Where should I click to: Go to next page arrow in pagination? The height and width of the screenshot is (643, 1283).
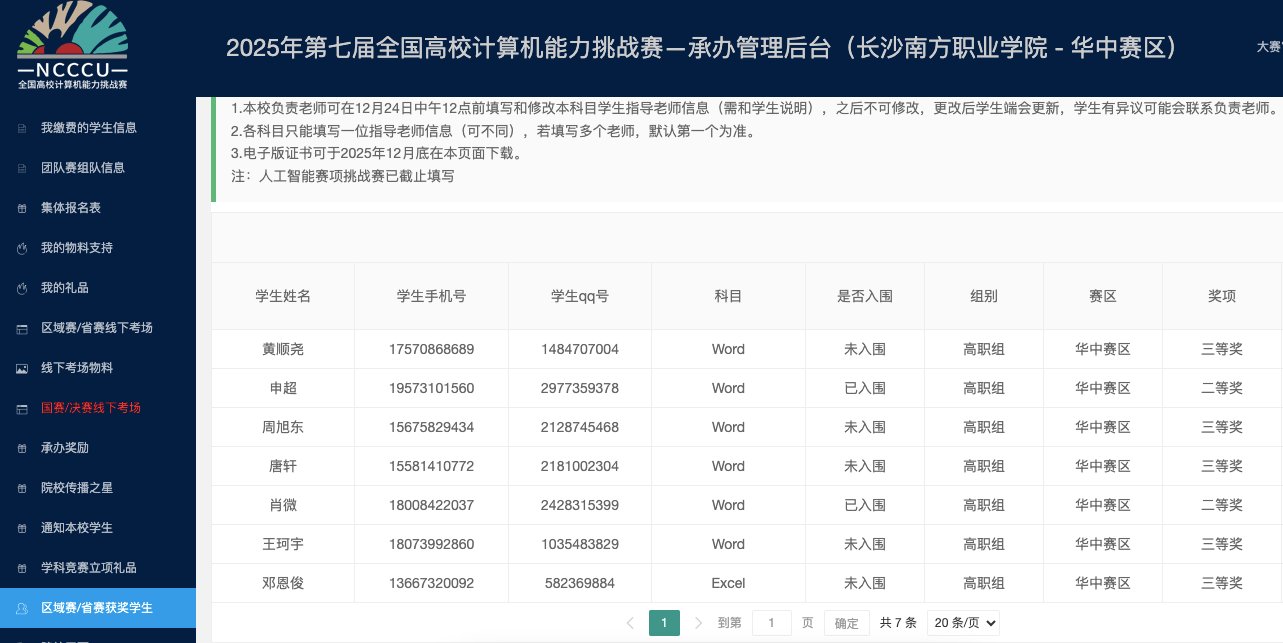click(698, 622)
